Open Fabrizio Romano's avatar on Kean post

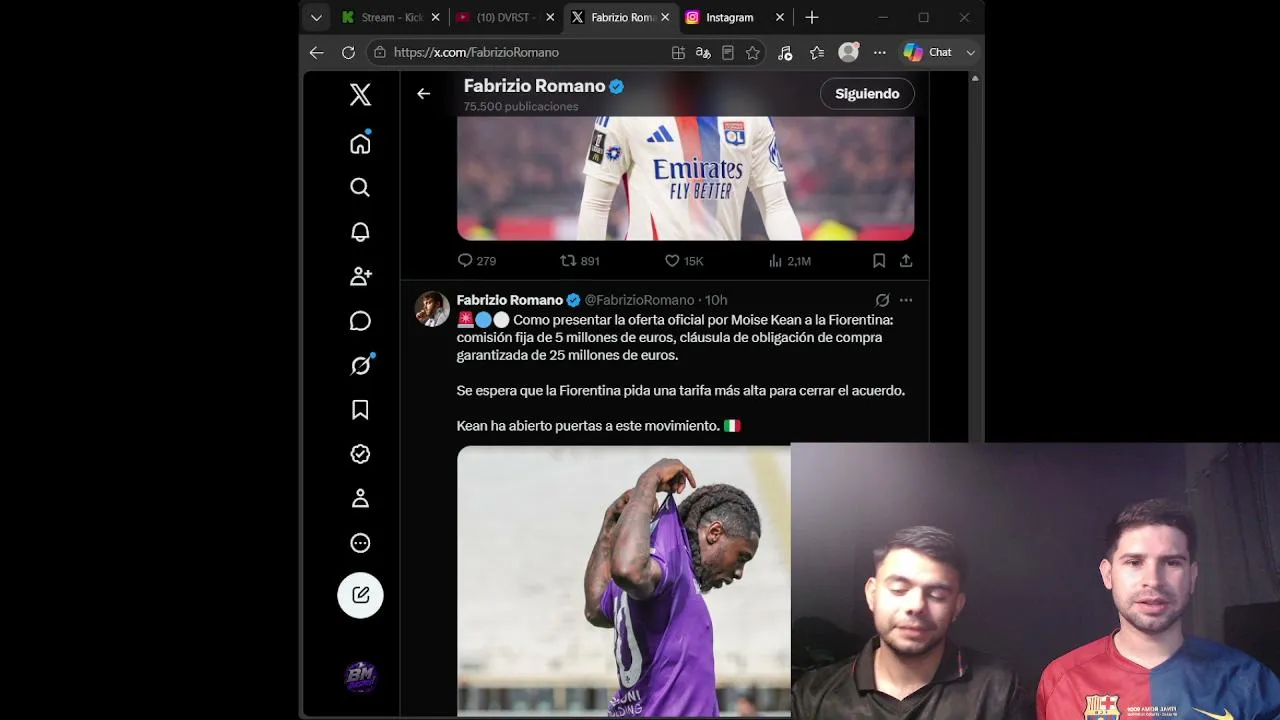click(432, 309)
